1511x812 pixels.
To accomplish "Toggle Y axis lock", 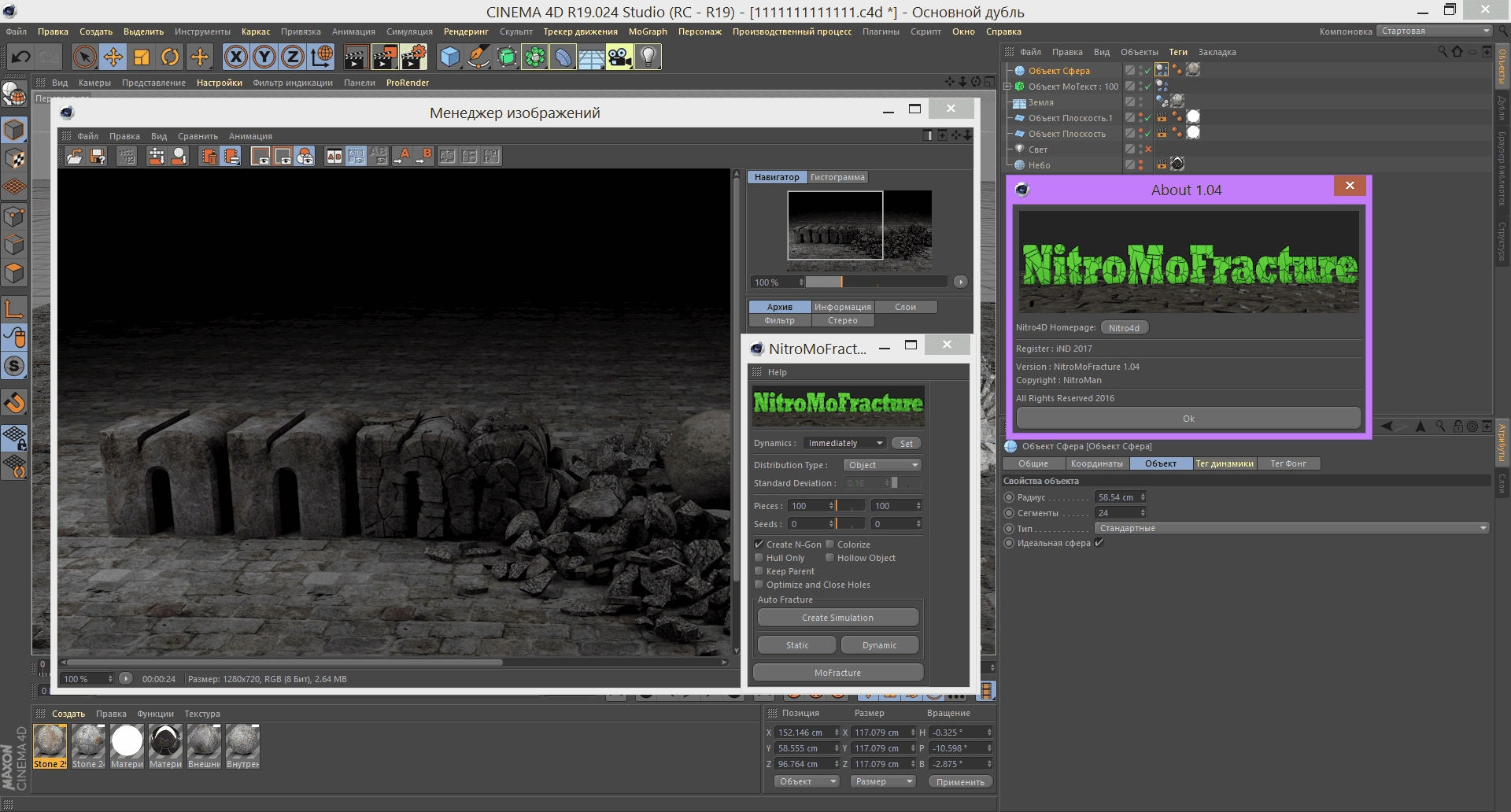I will [264, 57].
